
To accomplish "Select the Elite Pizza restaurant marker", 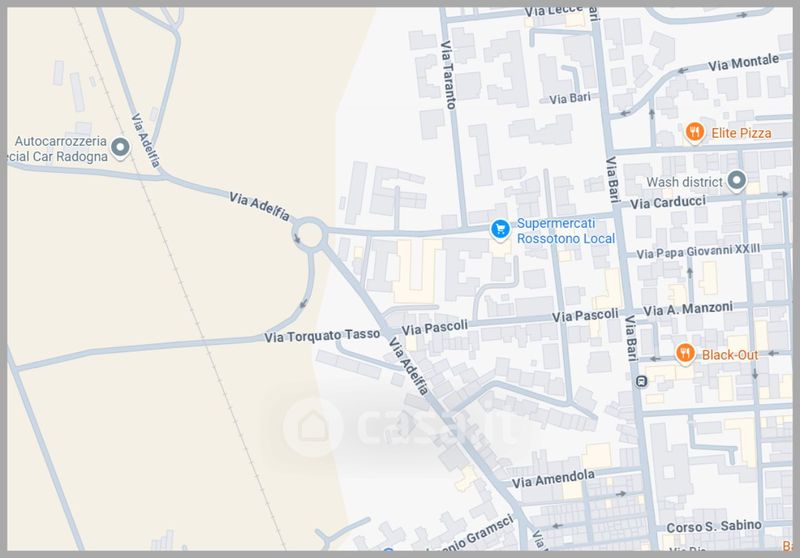I will 694,133.
